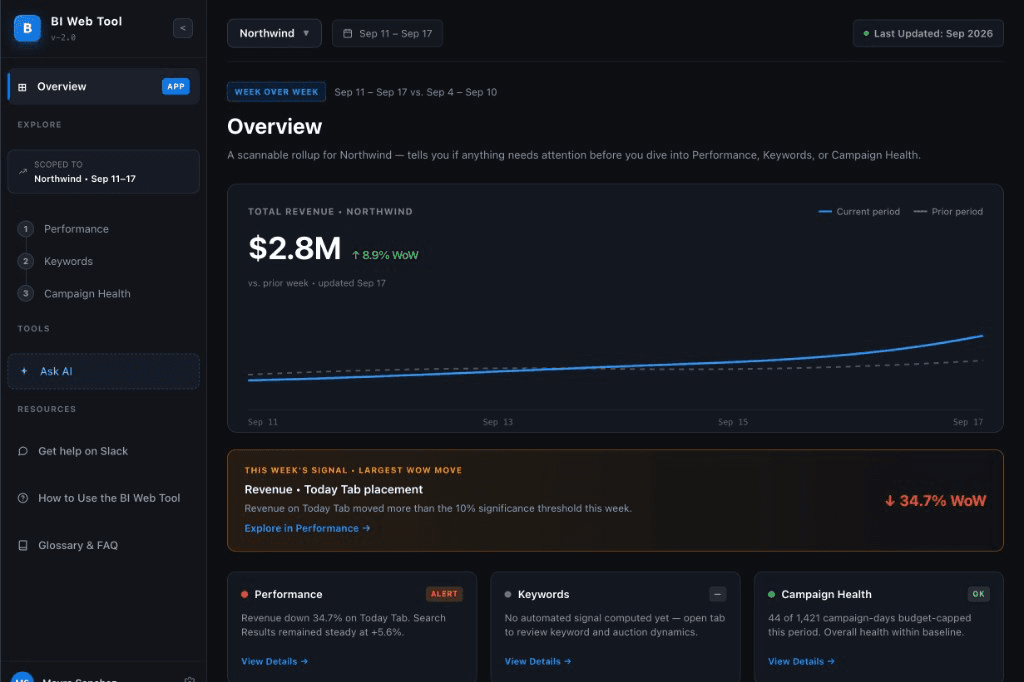
Task: Open the Sep 11 – Sep 17 date picker
Action: [x=387, y=33]
